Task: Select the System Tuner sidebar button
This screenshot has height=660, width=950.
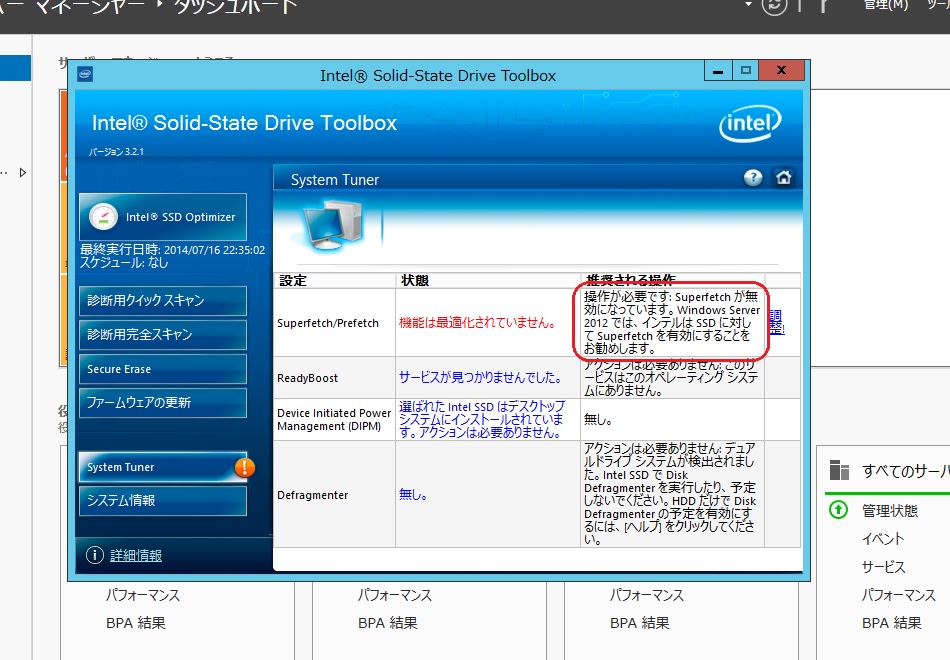Action: pos(163,467)
